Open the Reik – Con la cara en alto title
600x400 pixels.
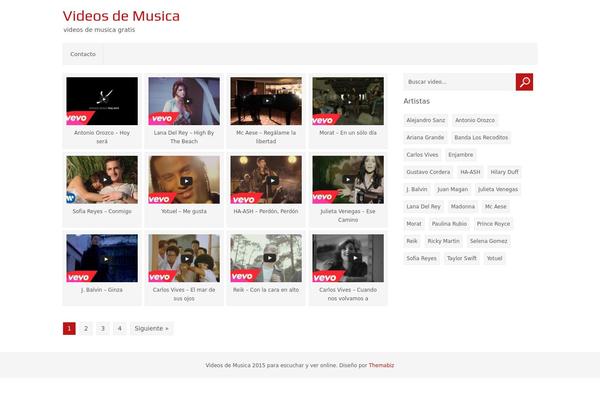(x=266, y=290)
